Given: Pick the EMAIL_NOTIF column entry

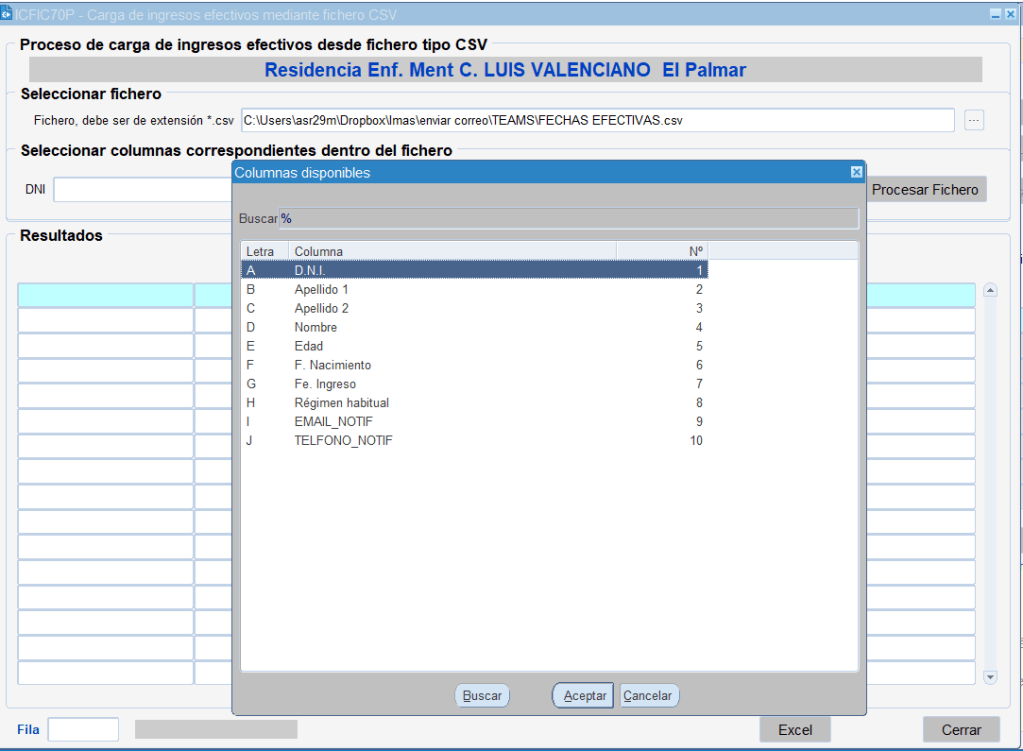Looking at the screenshot, I should tap(474, 422).
